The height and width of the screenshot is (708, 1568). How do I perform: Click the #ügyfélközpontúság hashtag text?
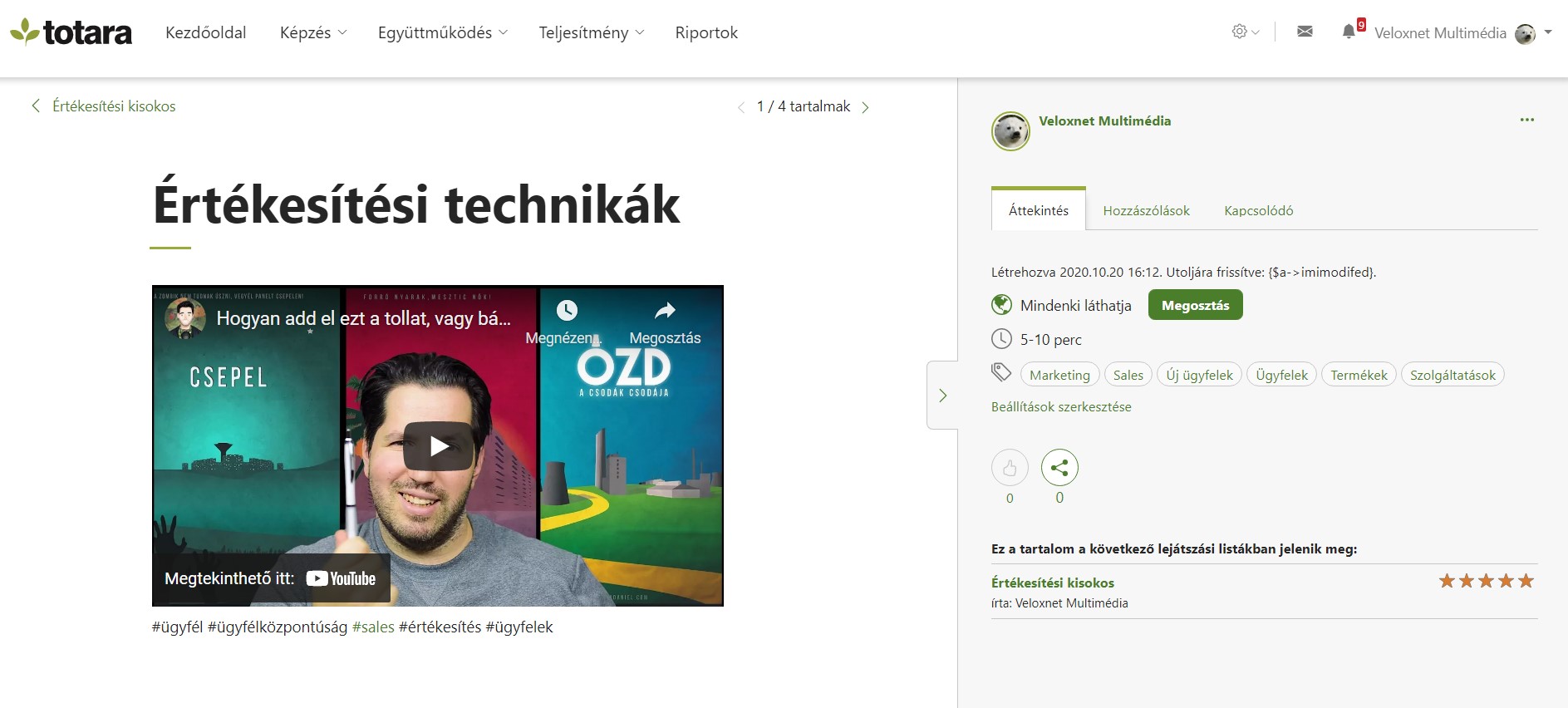278,627
